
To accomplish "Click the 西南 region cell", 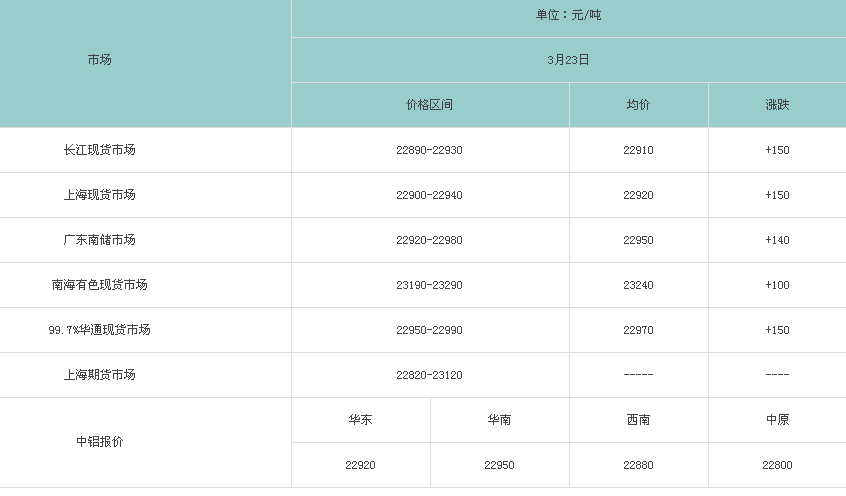I will tap(638, 420).
